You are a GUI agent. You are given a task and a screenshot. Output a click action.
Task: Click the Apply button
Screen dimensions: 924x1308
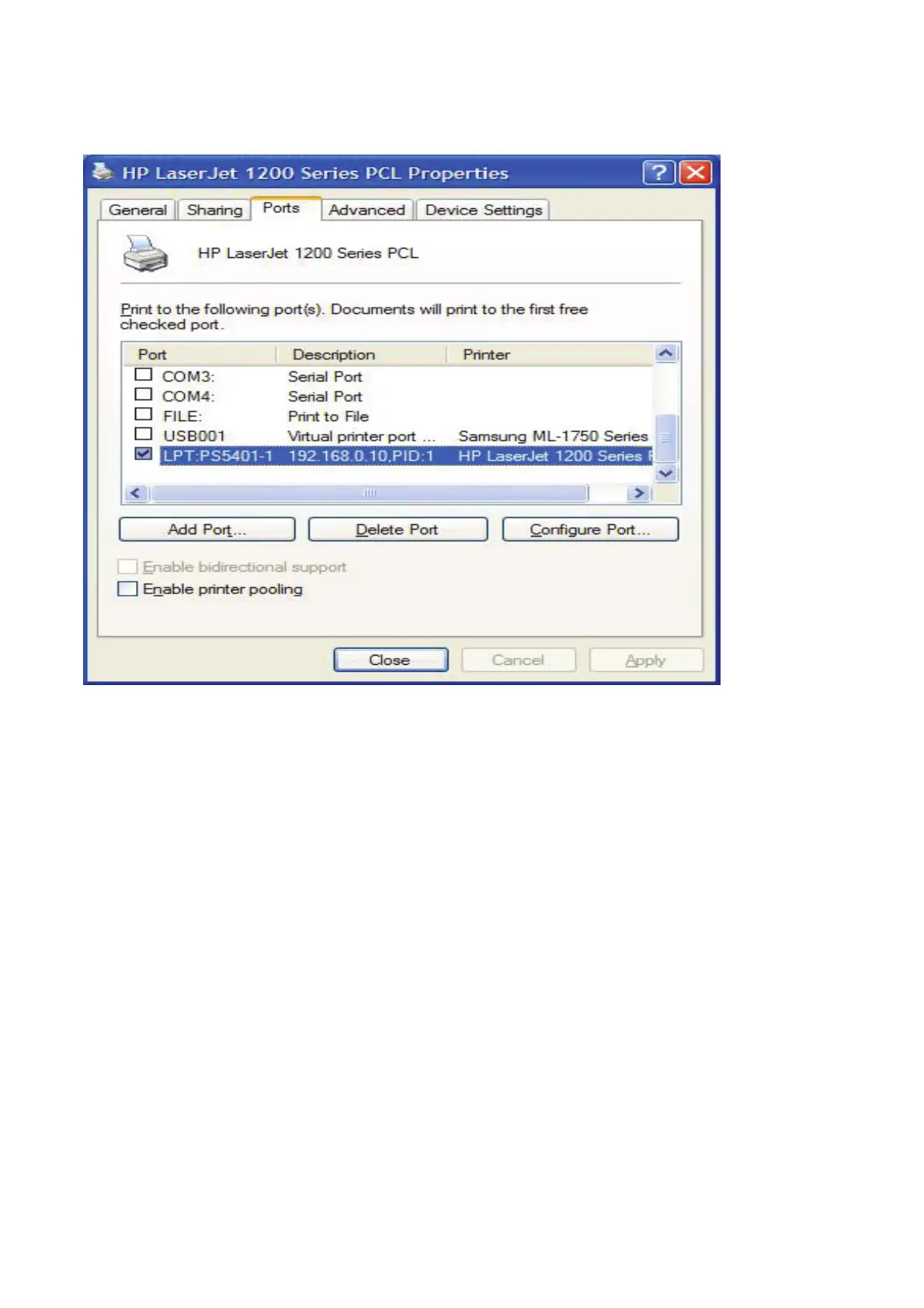click(646, 660)
